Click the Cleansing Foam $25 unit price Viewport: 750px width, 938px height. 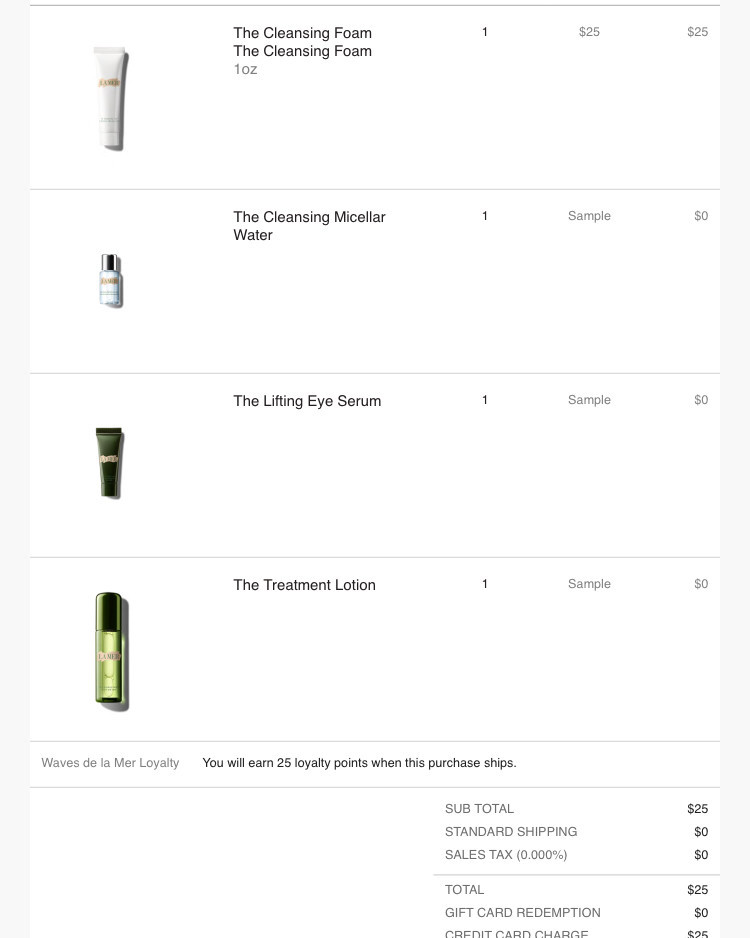click(x=589, y=32)
